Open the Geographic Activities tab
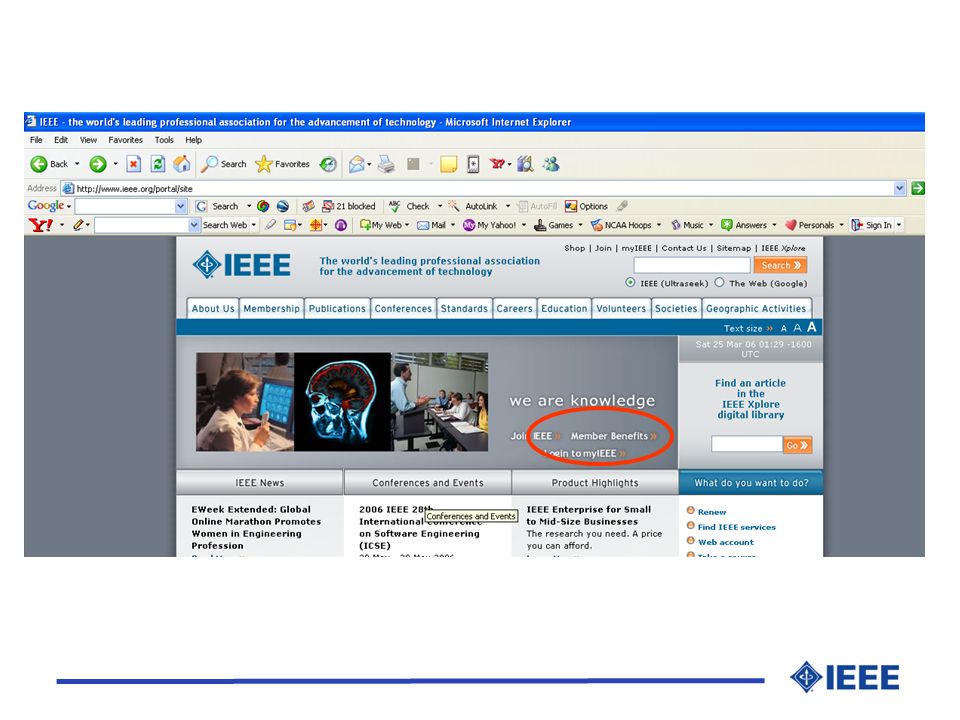Image resolution: width=960 pixels, height=720 pixels. pos(756,309)
